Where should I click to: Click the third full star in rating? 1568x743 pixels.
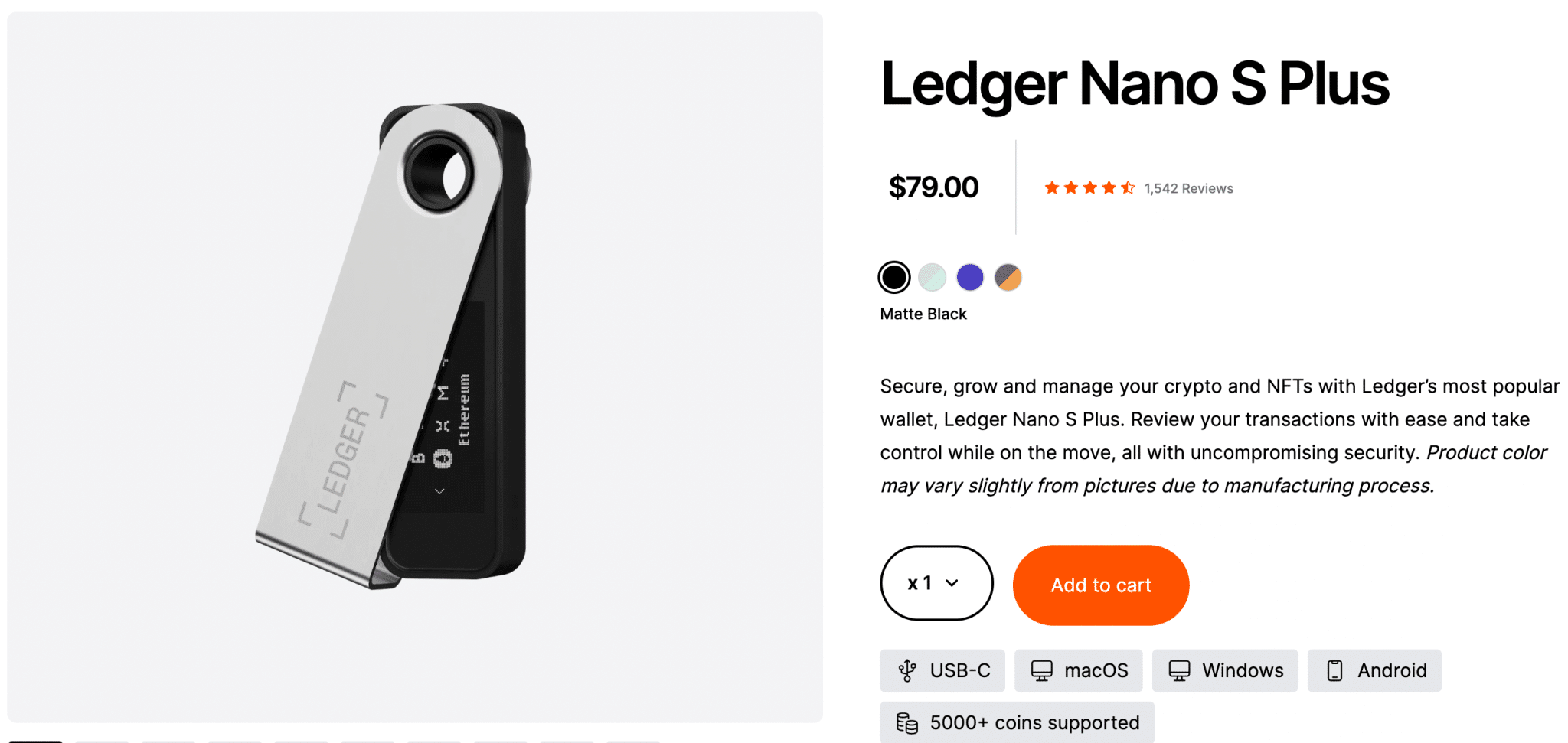[x=1089, y=187]
